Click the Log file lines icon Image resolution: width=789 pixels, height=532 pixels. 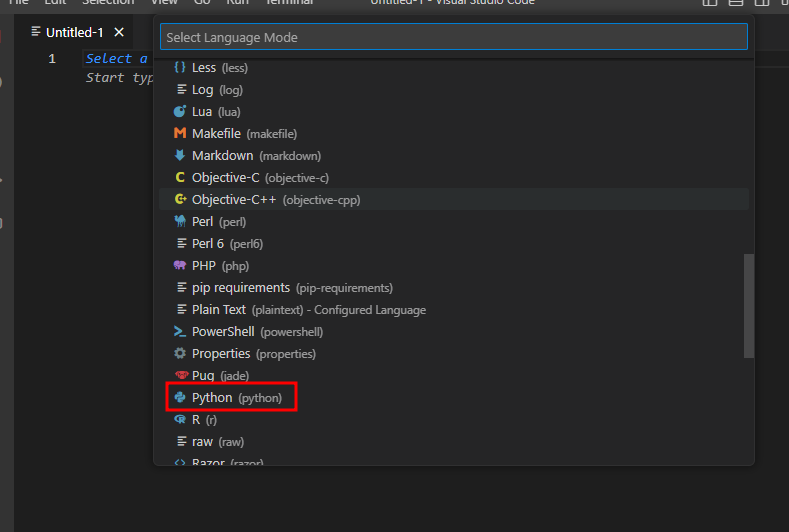pyautogui.click(x=181, y=90)
